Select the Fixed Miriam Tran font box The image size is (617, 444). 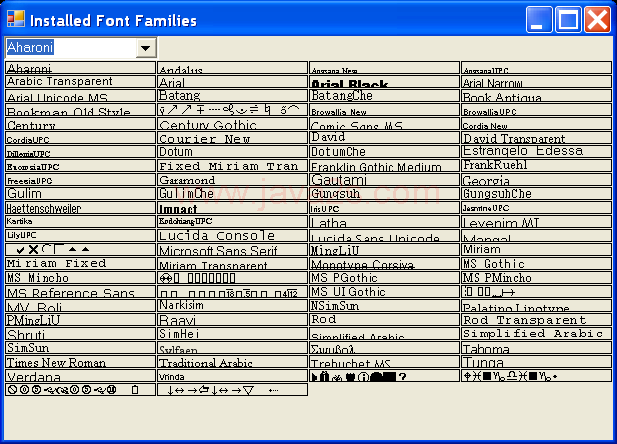(232, 166)
